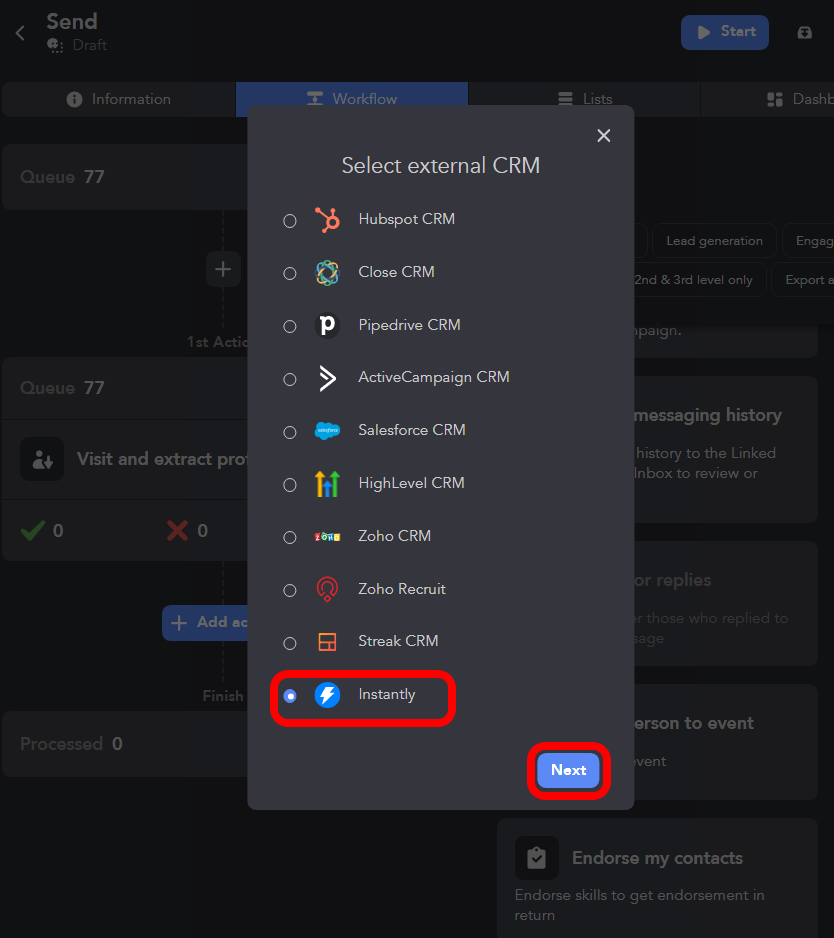Select the Zoho Recruit radio button
The height and width of the screenshot is (938, 834).
(290, 590)
